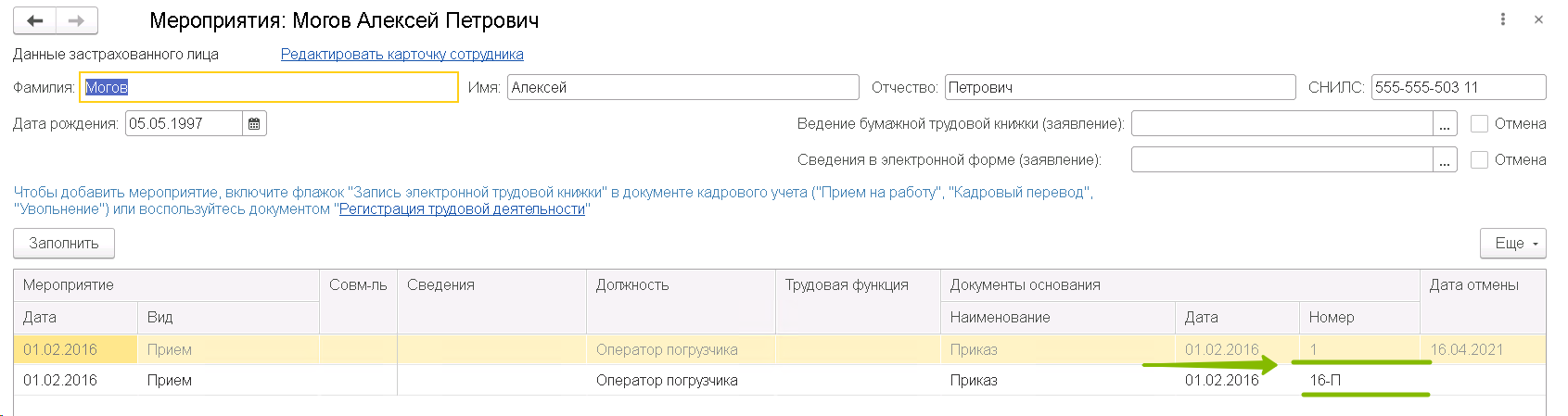Open Редактировать карточку сотрудника link
Screen dimensions: 1568x416
click(x=402, y=54)
